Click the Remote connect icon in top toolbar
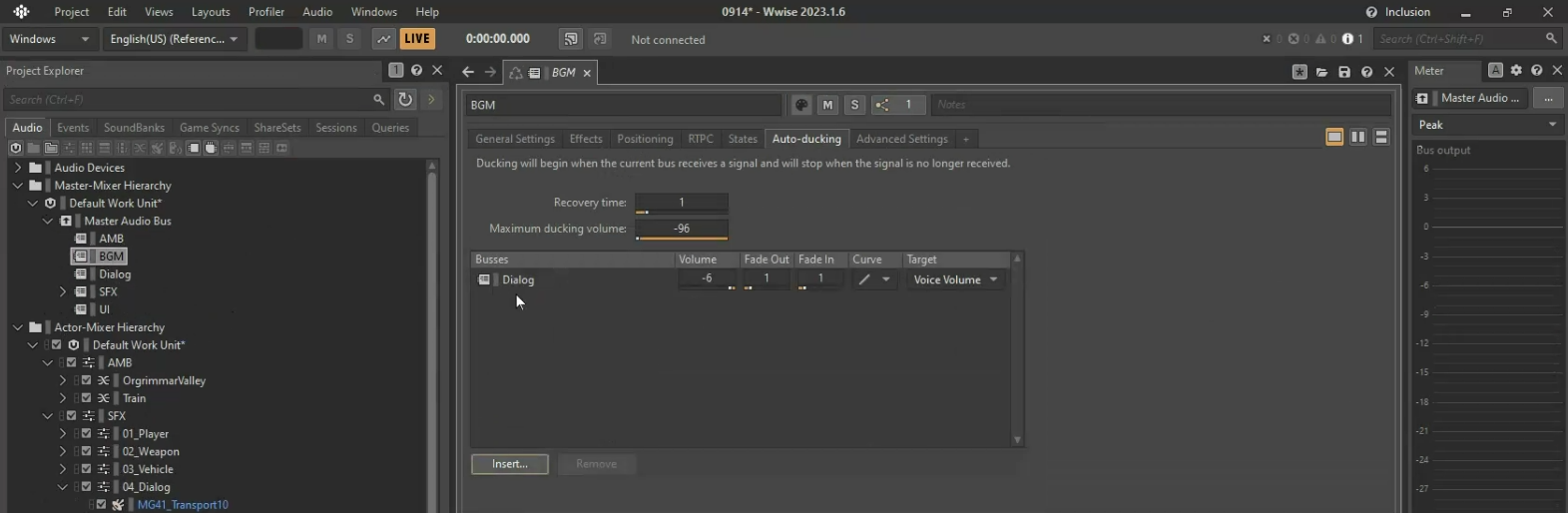 571,39
